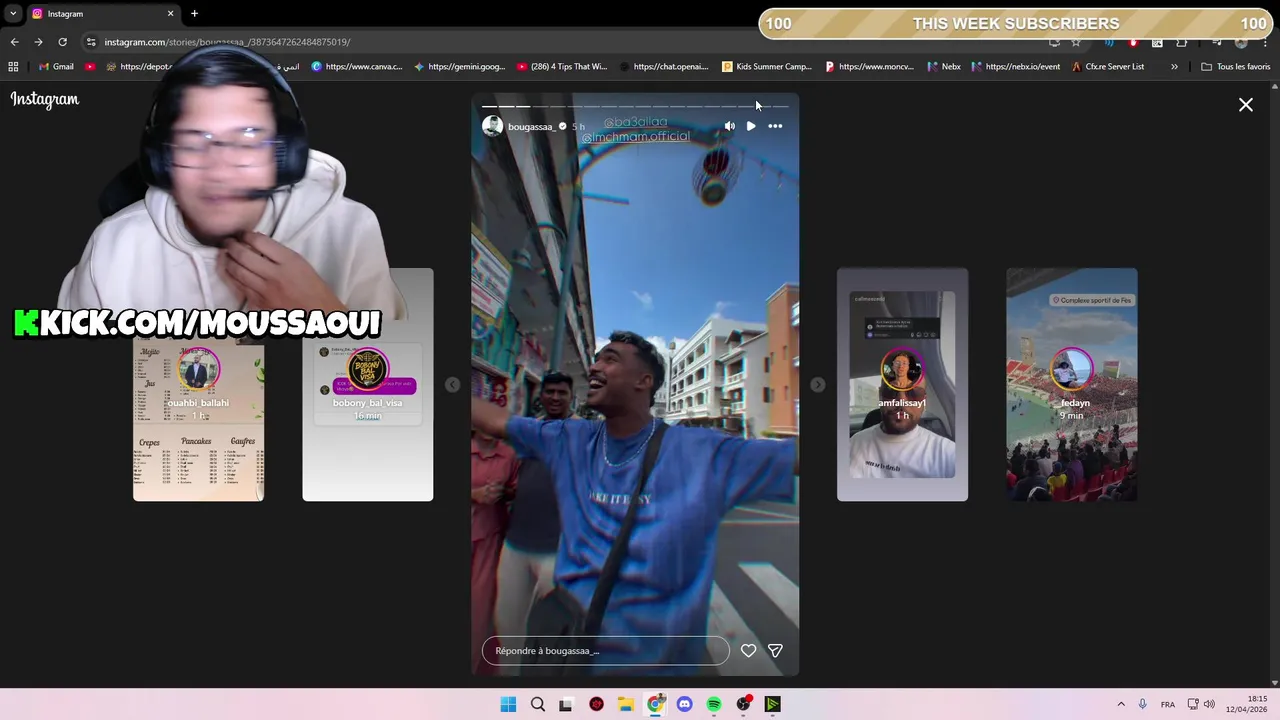
Task: Open the amfalissay1 story thumbnail
Action: coord(902,384)
